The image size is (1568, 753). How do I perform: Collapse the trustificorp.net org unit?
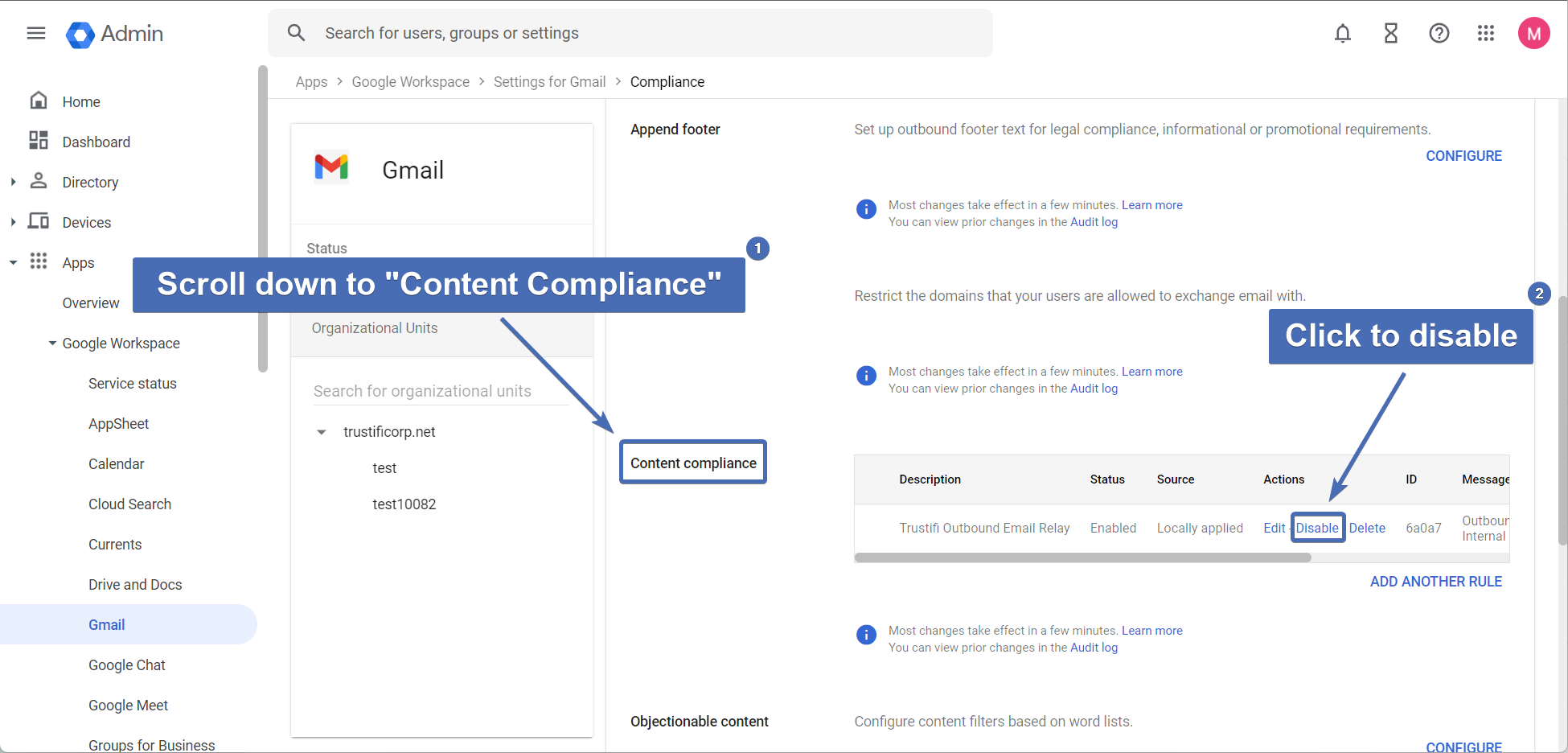click(x=322, y=432)
